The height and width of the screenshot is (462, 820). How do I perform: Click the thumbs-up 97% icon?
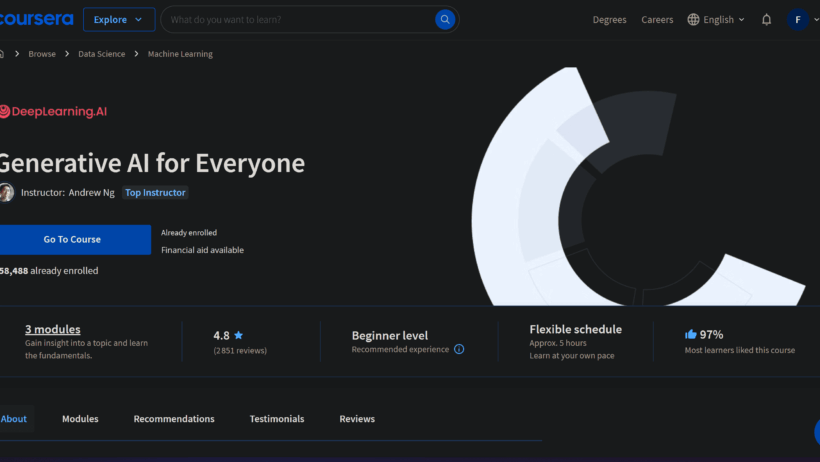(690, 334)
